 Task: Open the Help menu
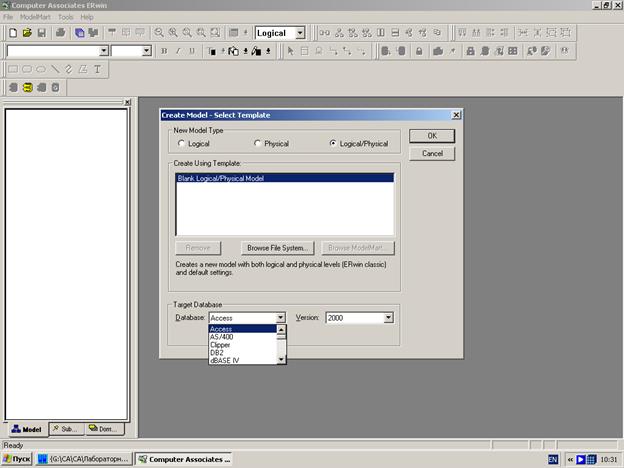click(x=87, y=17)
